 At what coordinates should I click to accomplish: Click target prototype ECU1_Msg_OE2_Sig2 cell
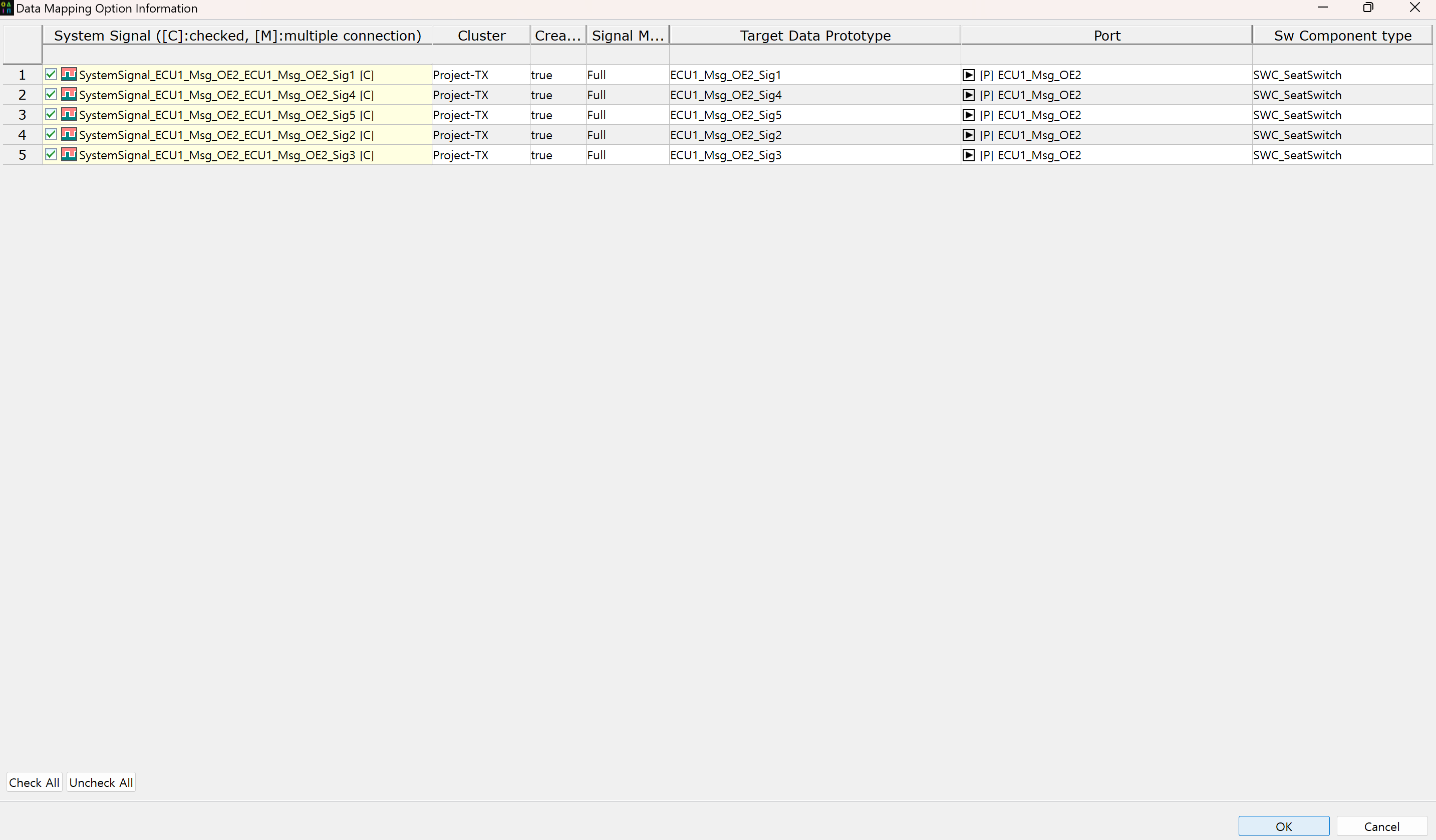click(815, 135)
